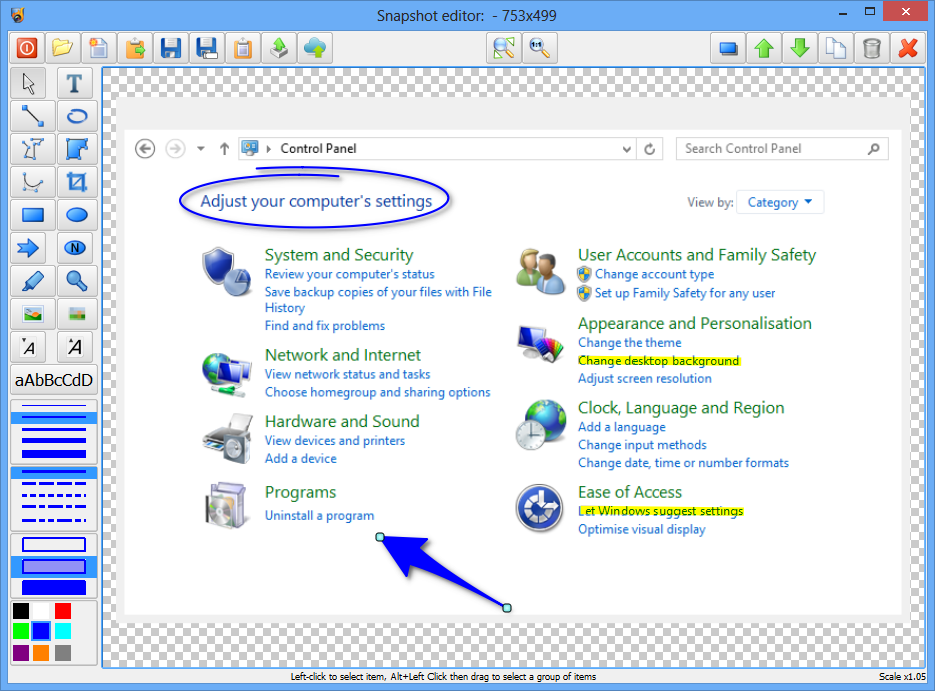Click the blue screen rectangle toolbar icon

[x=728, y=48]
